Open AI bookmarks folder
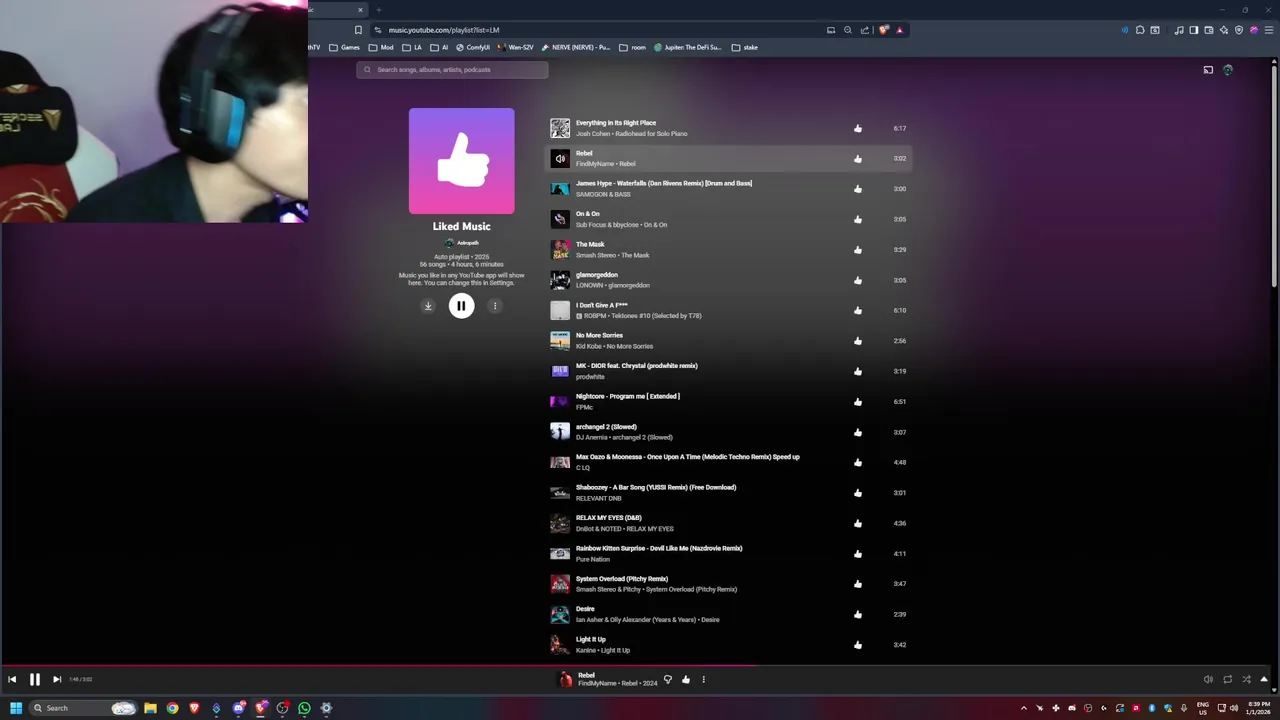This screenshot has width=1280, height=720. coord(439,47)
